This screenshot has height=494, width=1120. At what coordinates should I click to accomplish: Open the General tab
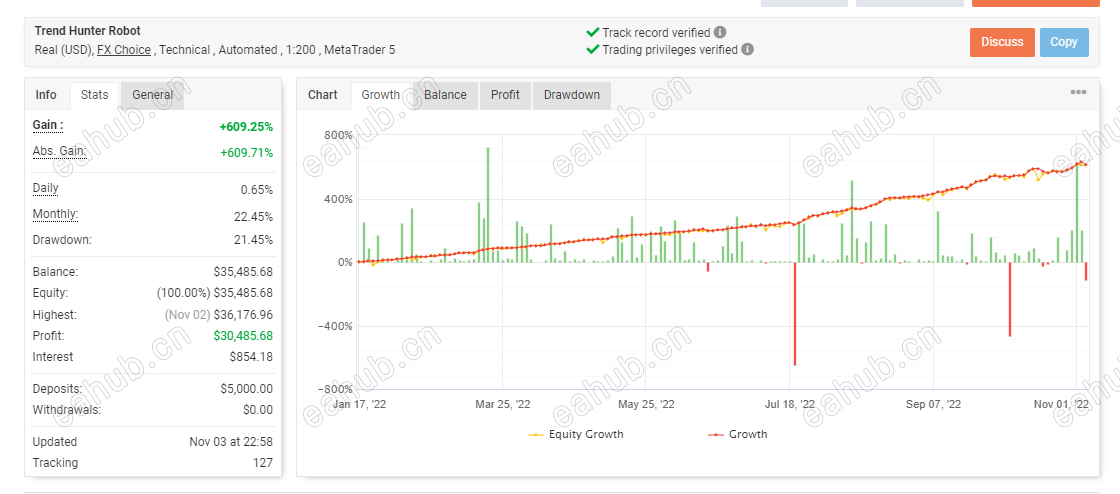coord(152,95)
